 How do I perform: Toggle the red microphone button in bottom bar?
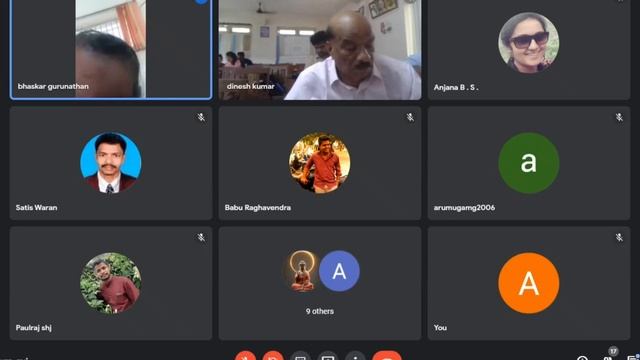tap(245, 356)
